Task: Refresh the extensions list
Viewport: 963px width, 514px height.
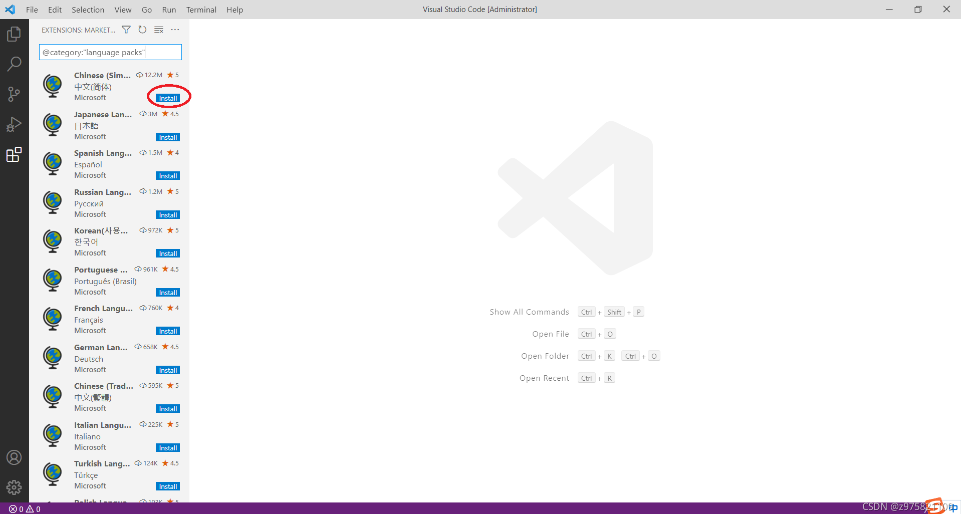Action: click(x=142, y=29)
